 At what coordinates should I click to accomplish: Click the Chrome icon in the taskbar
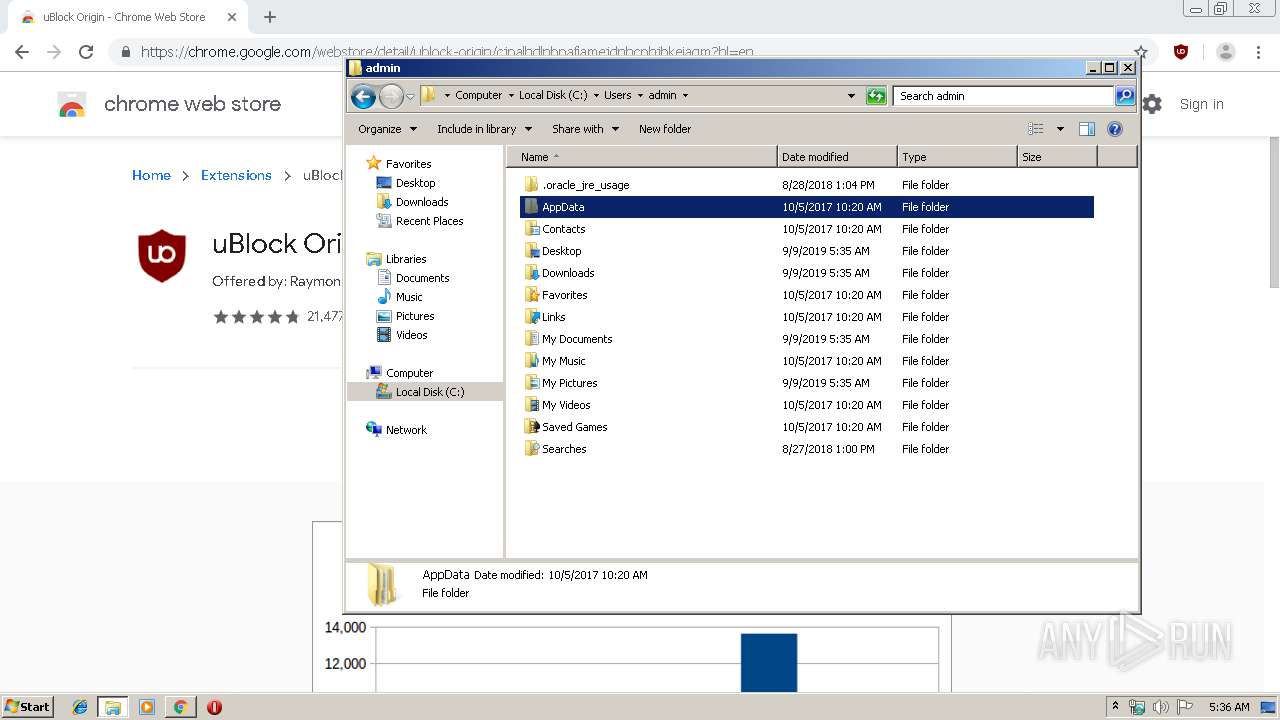pyautogui.click(x=180, y=707)
